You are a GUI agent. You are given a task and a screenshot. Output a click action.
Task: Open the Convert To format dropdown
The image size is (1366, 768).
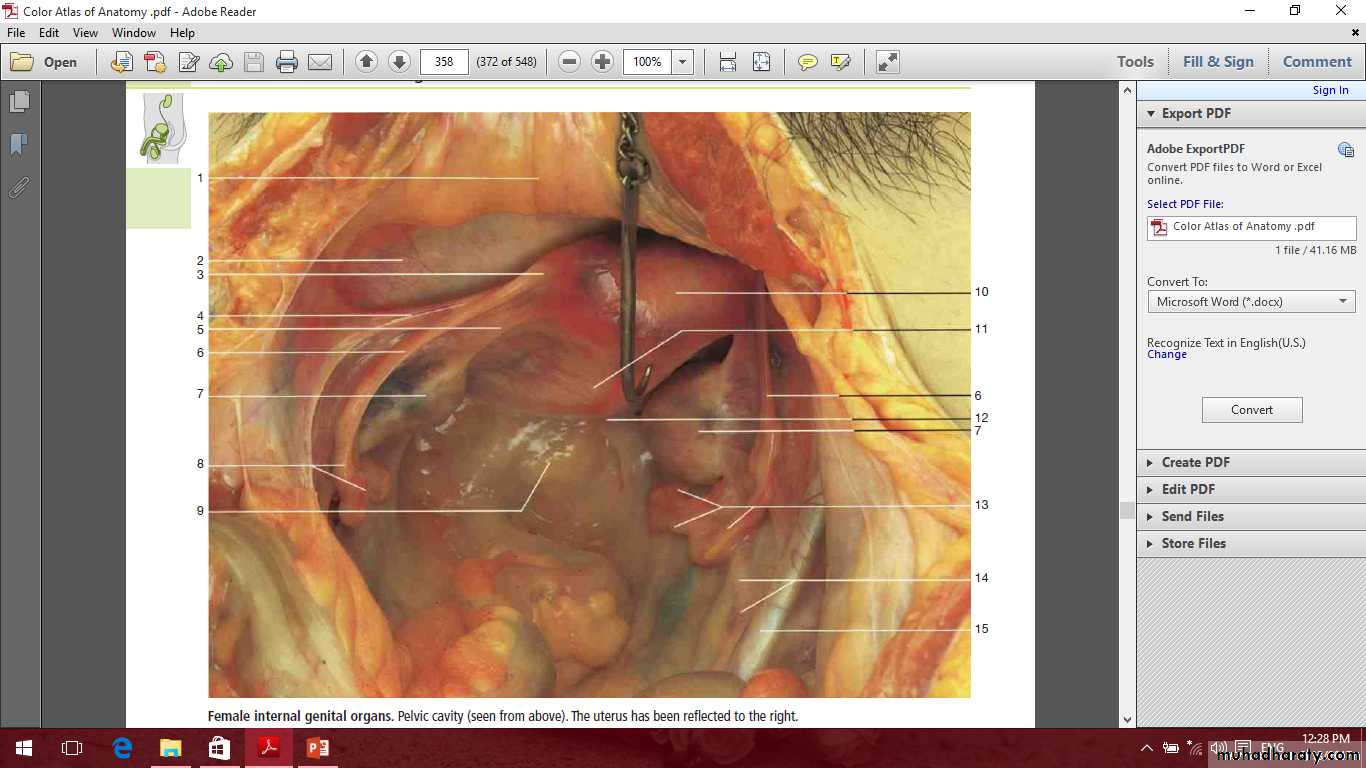pyautogui.click(x=1251, y=301)
